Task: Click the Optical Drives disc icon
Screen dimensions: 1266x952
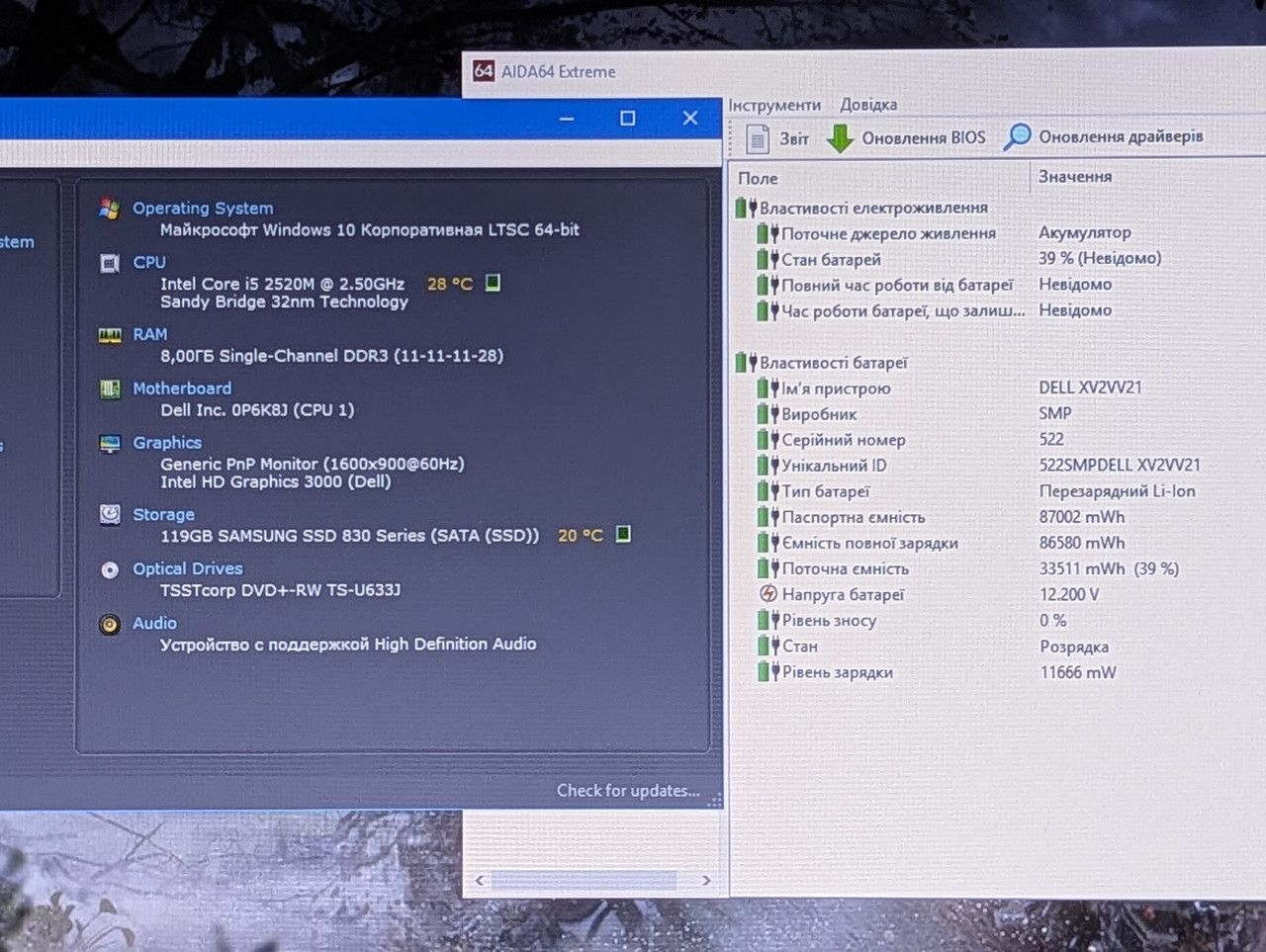Action: click(110, 569)
